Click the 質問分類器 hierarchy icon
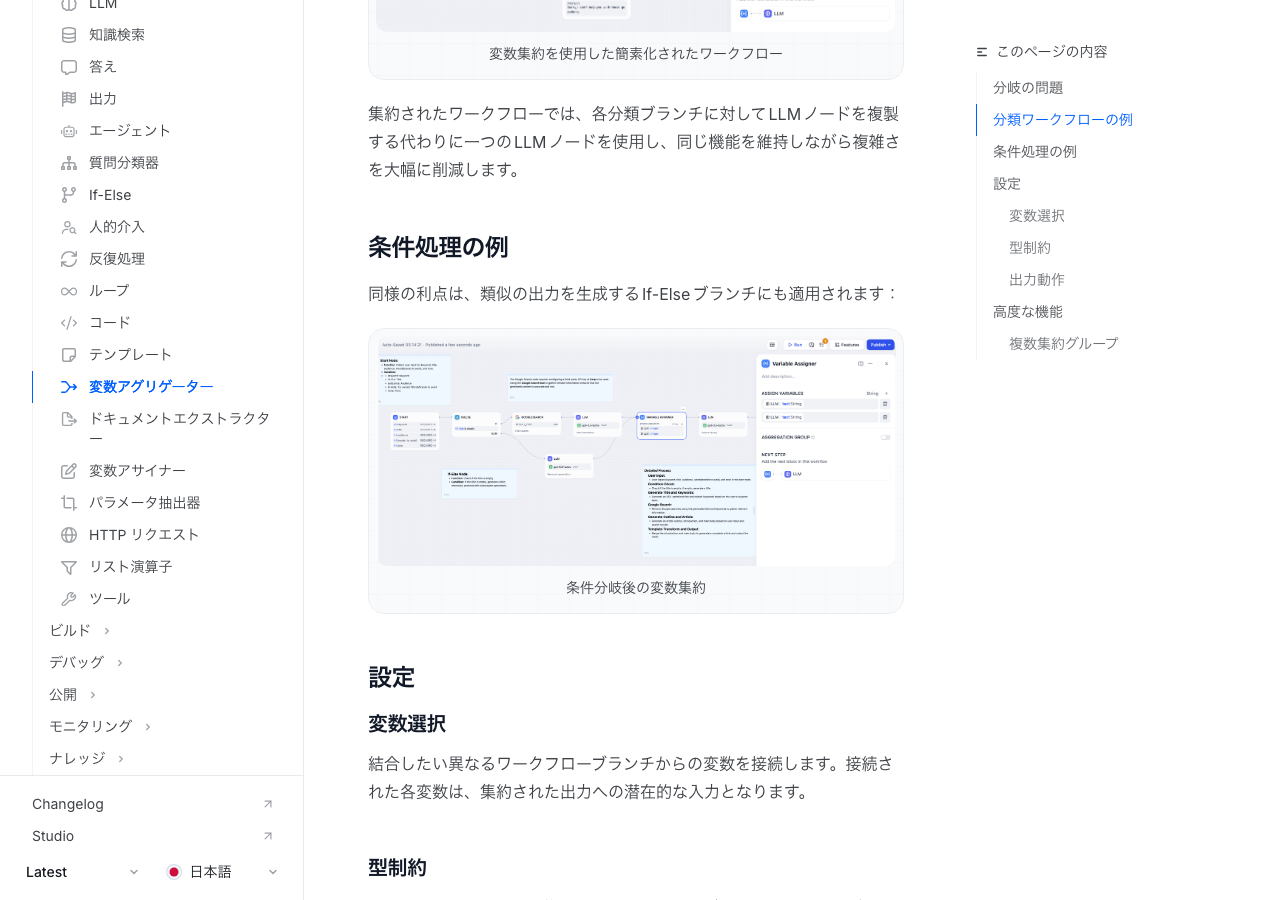Image resolution: width=1280 pixels, height=900 pixels. point(69,163)
